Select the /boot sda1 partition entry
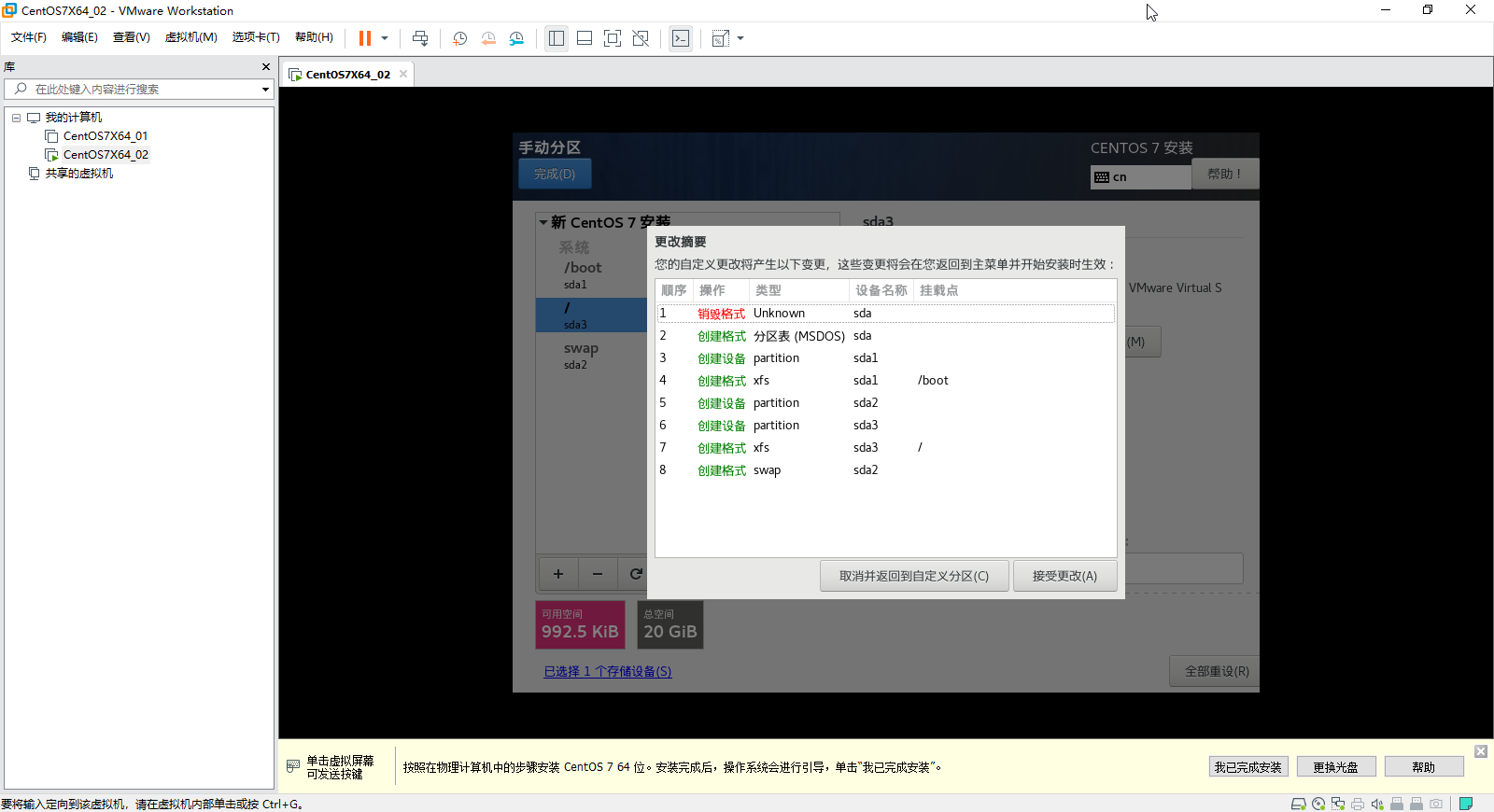Image resolution: width=1494 pixels, height=812 pixels. pos(592,274)
